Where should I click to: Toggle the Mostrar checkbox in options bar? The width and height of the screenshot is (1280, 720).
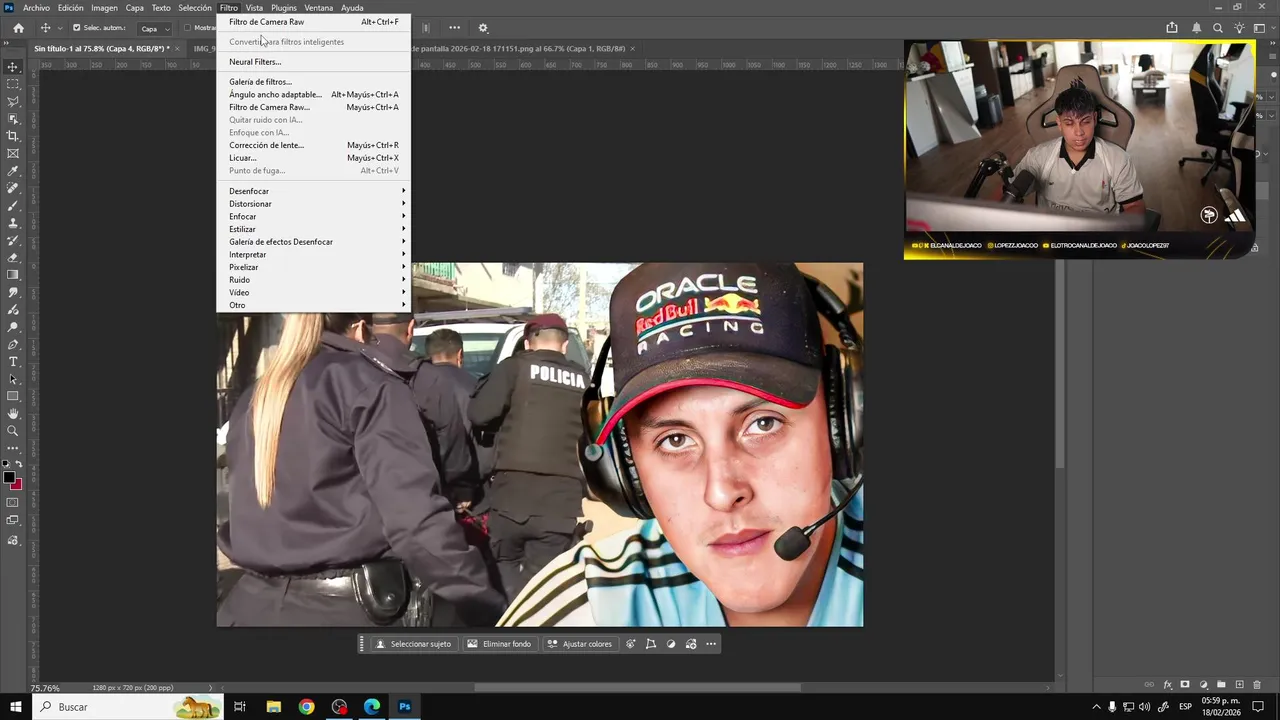coord(188,28)
